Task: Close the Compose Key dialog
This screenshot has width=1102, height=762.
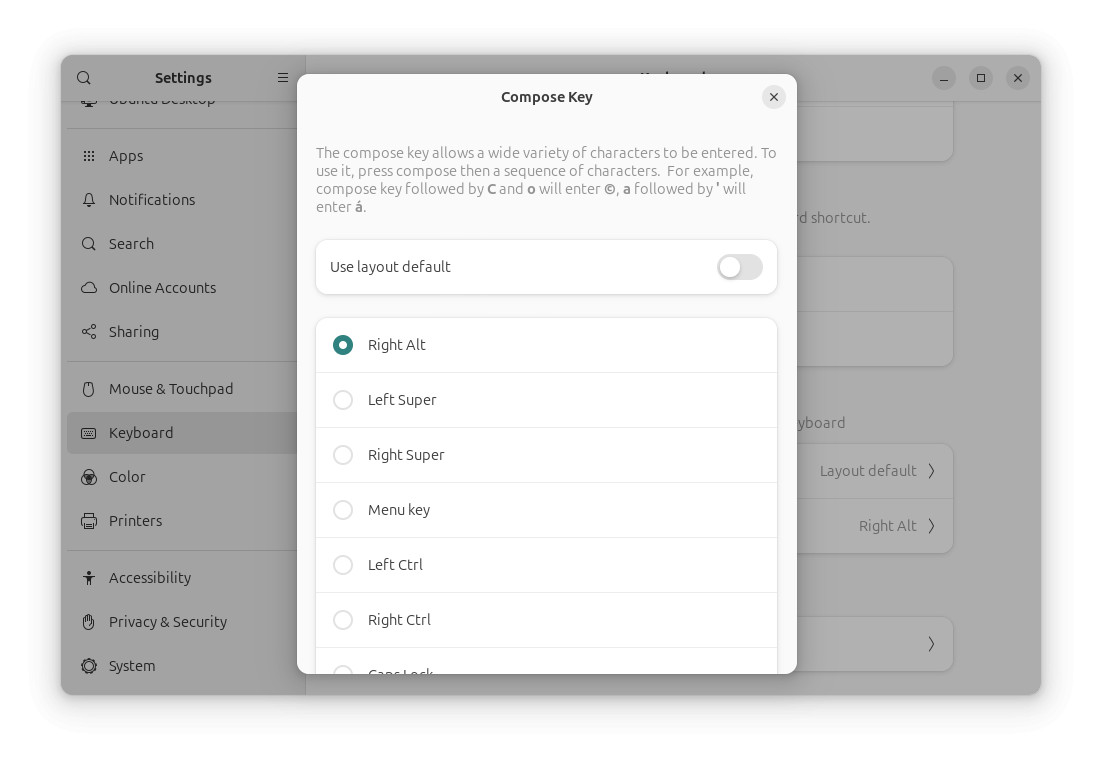Action: pos(773,97)
